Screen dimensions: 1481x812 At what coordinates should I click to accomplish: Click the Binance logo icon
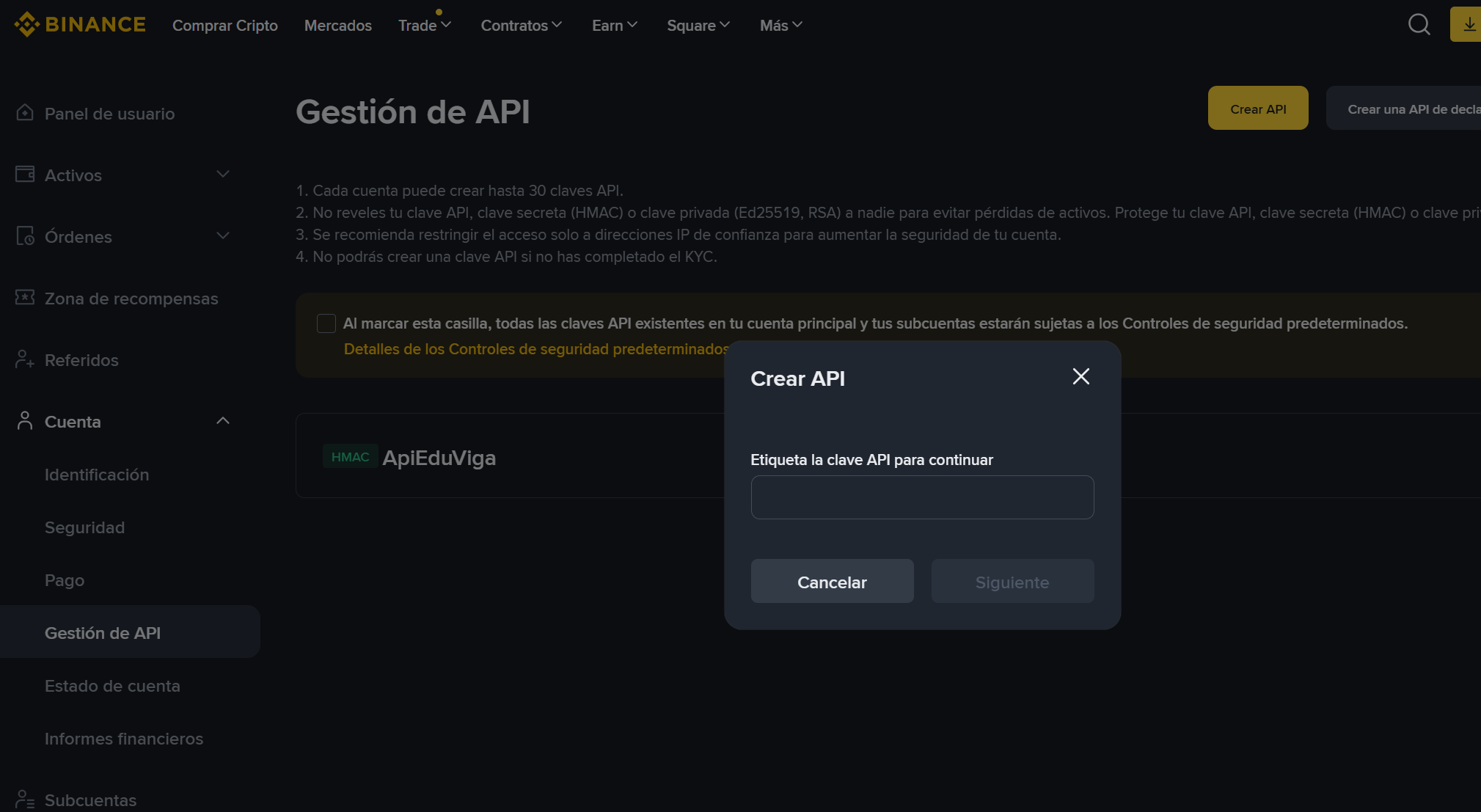coord(27,24)
